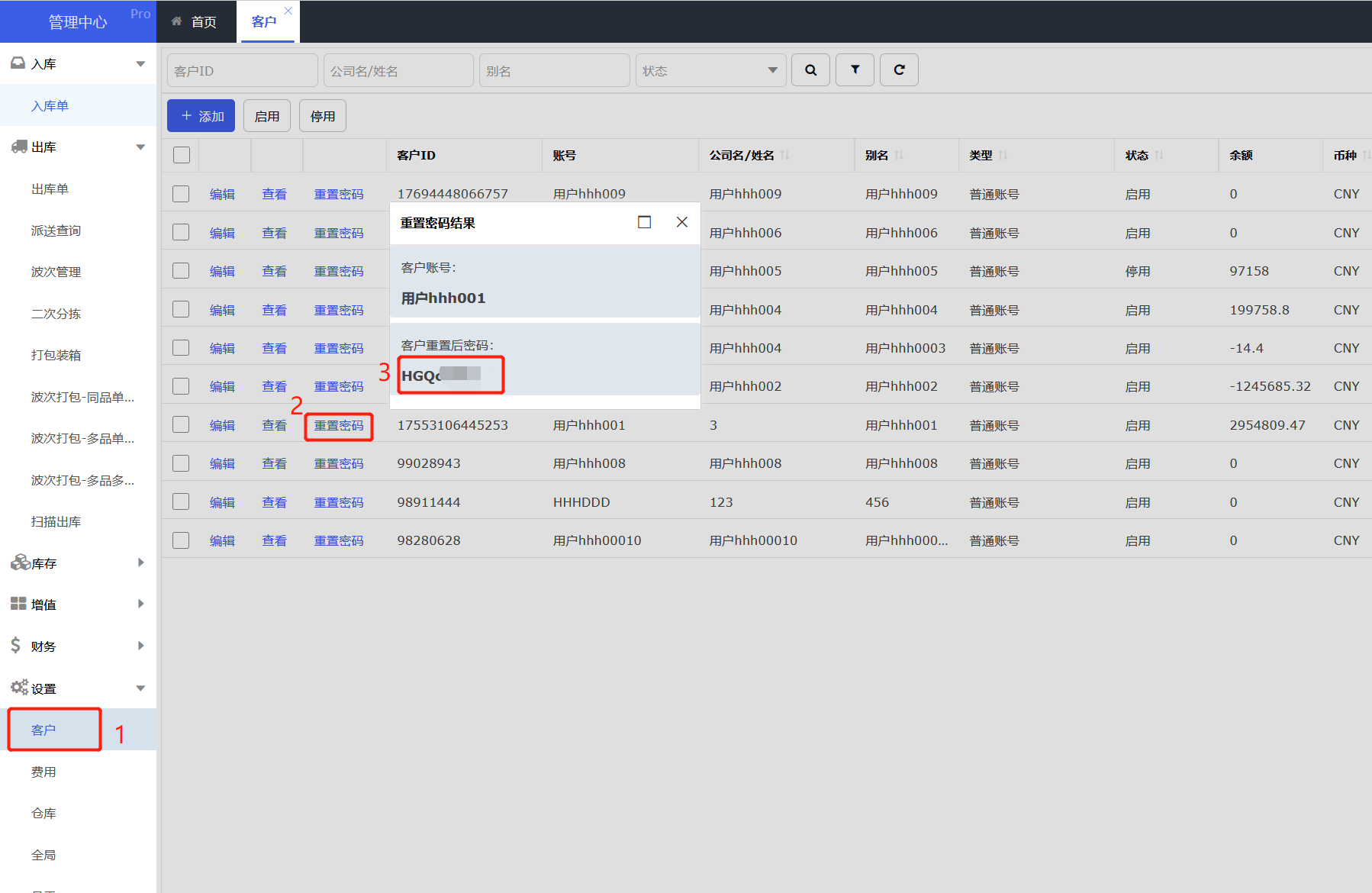Open 派送查询 in the sidebar
1372x893 pixels.
click(56, 231)
